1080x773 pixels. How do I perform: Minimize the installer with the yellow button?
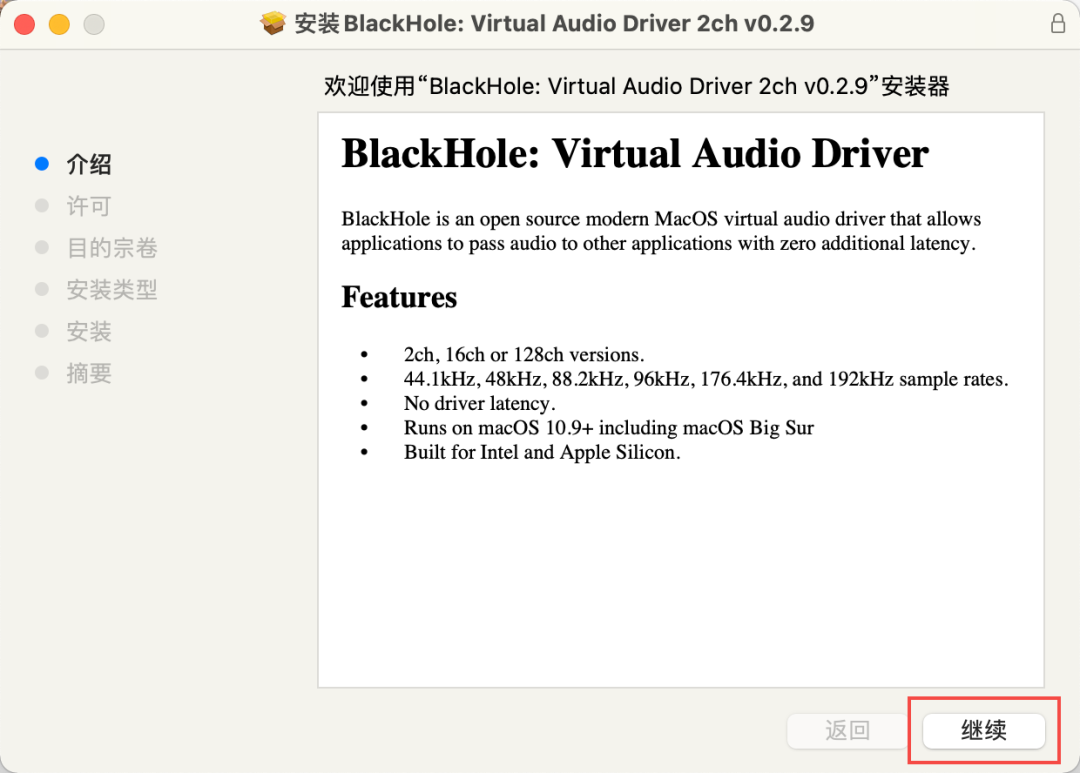click(x=59, y=24)
